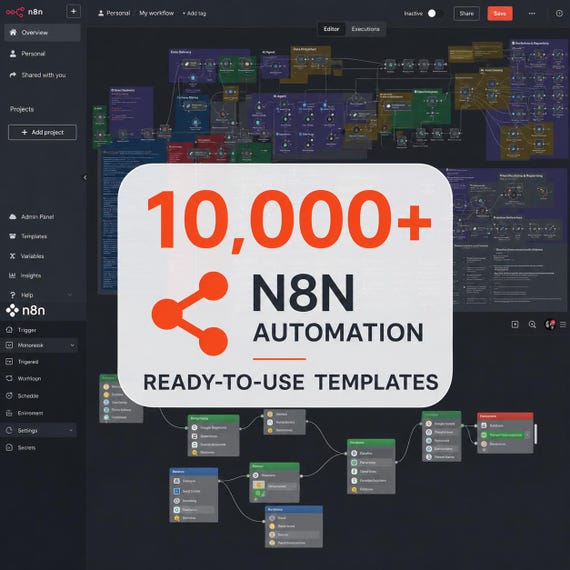Click '+ Add tag' in the header
570x570 pixels.
tap(194, 13)
